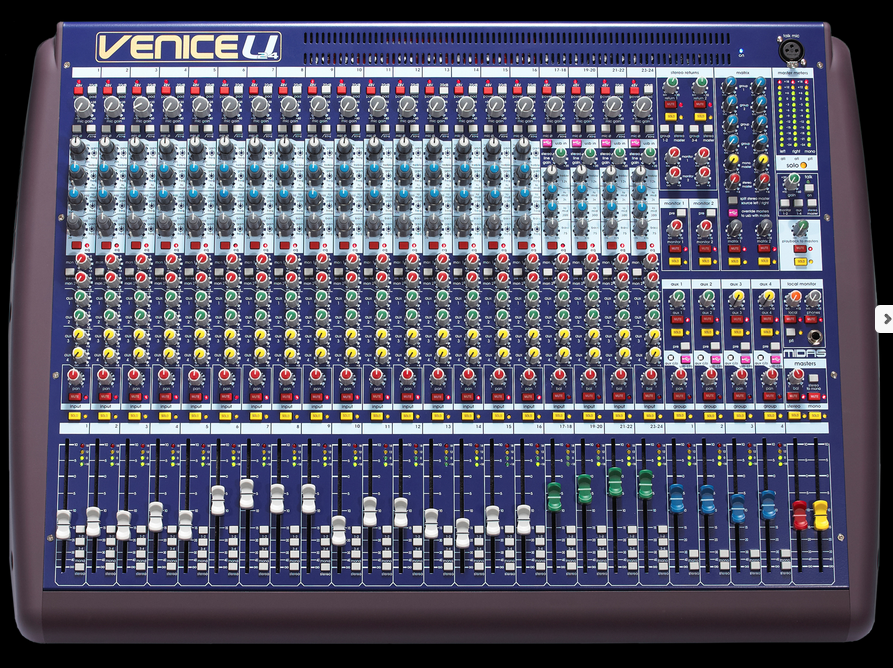This screenshot has width=893, height=668.
Task: Mute stereo return 1
Action: click(x=670, y=104)
